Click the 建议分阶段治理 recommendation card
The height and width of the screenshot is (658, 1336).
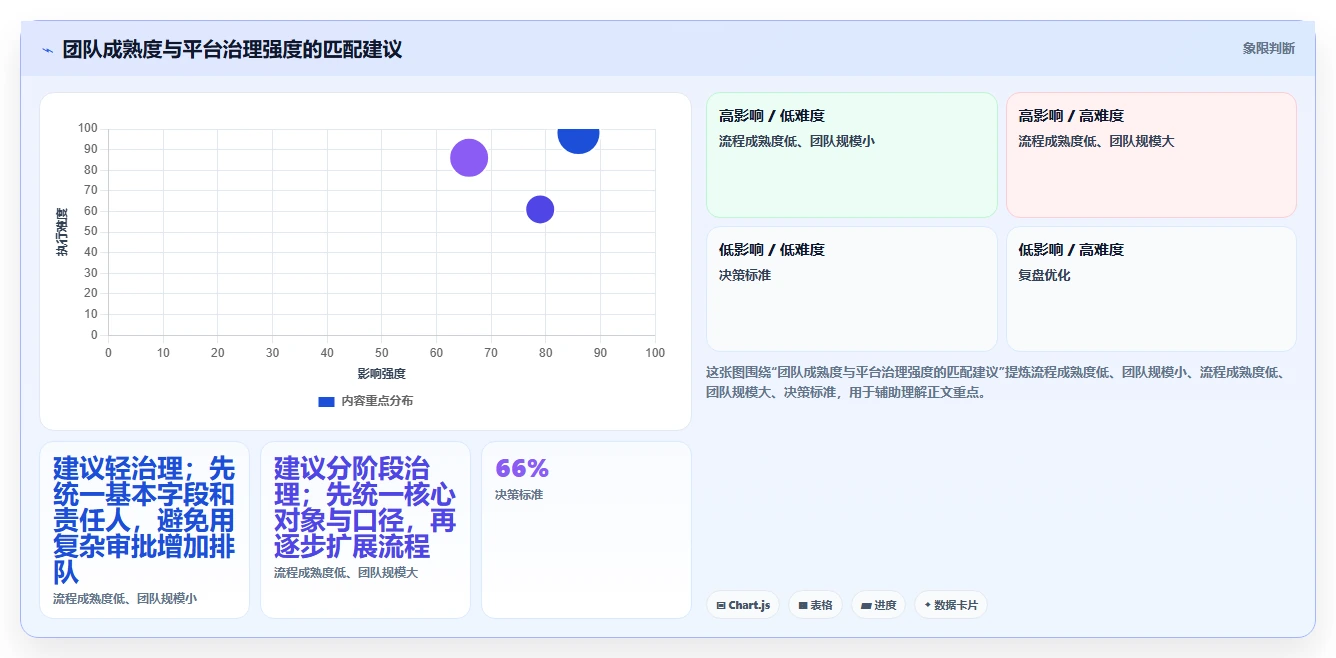click(x=365, y=530)
